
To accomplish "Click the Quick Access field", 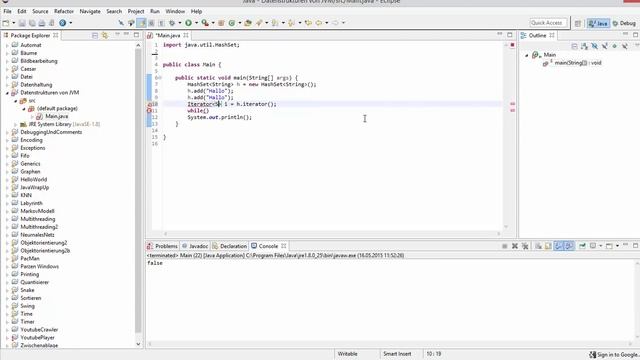I will point(547,23).
